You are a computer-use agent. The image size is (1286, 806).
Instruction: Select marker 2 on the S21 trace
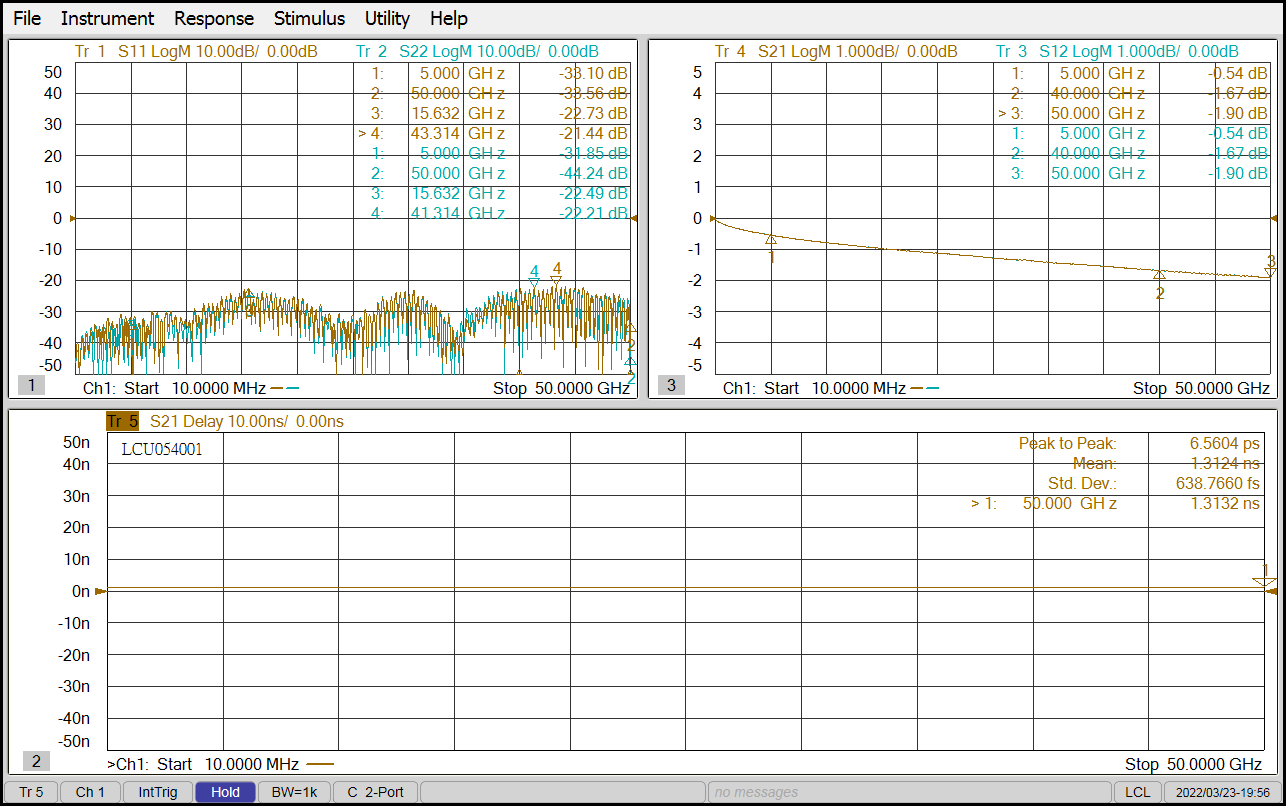click(1159, 275)
